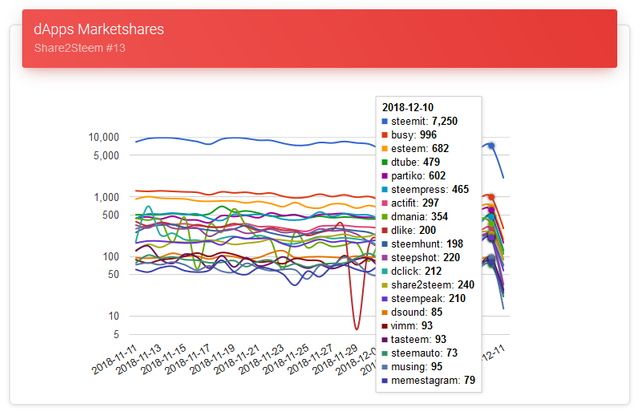Click the dmania light green legend swatch

tap(384, 217)
